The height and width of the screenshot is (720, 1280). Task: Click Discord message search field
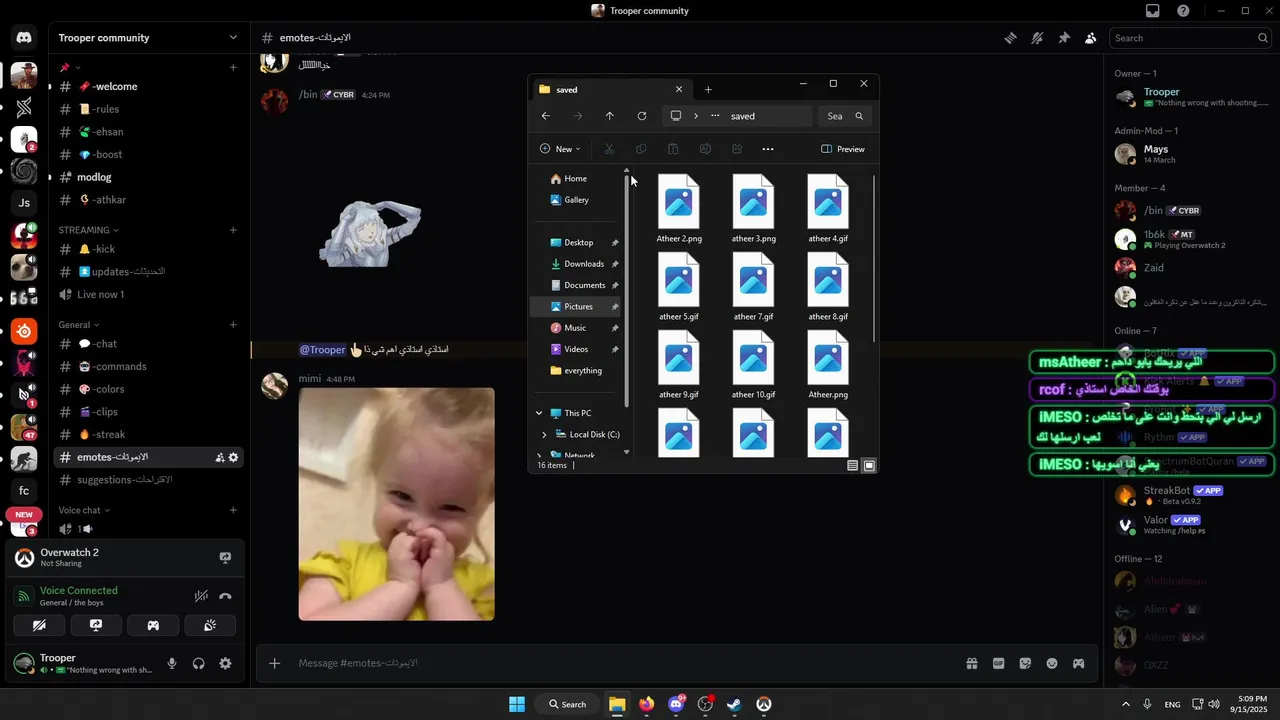[x=1191, y=38]
